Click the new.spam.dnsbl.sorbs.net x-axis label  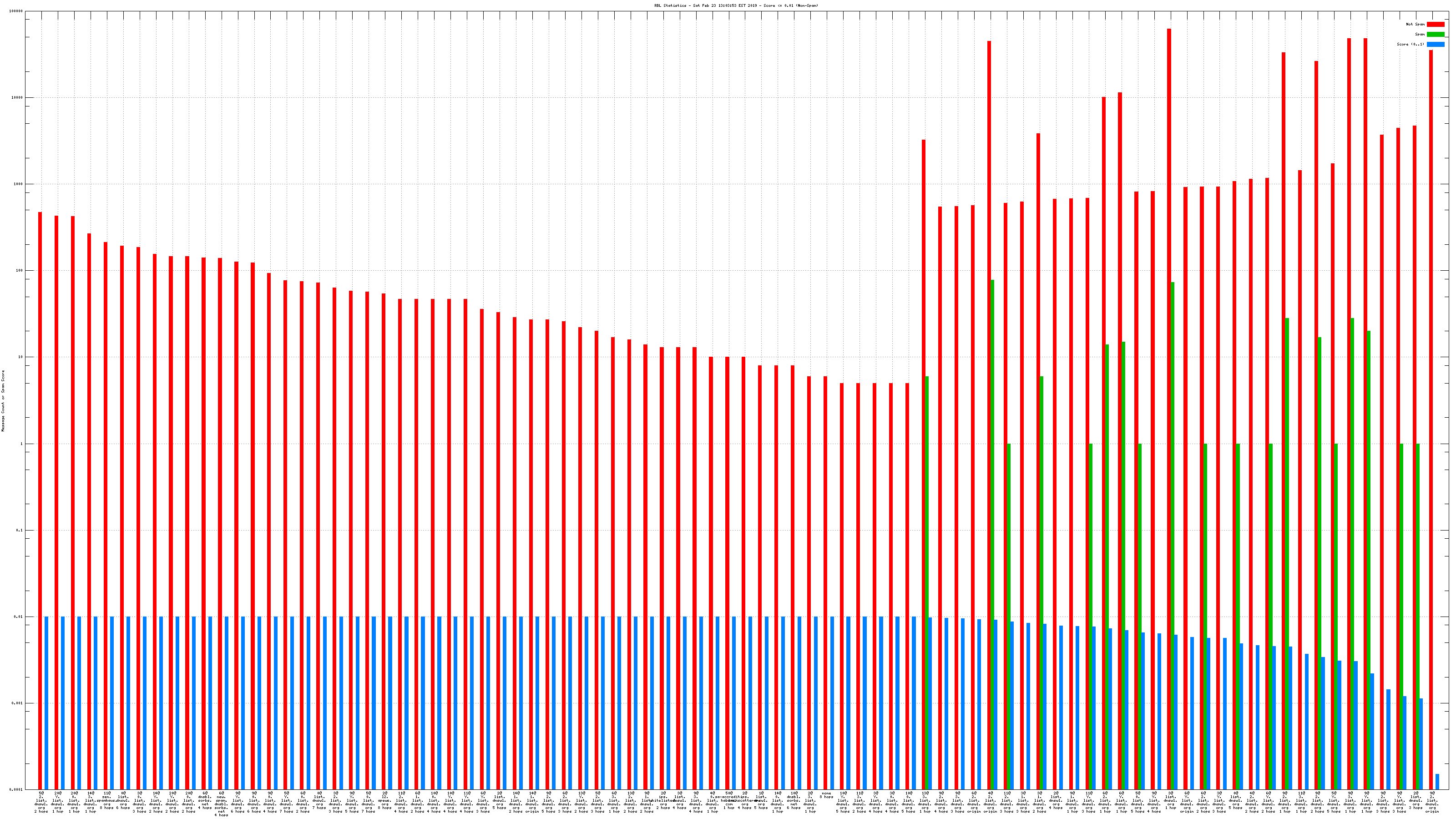pos(221,804)
